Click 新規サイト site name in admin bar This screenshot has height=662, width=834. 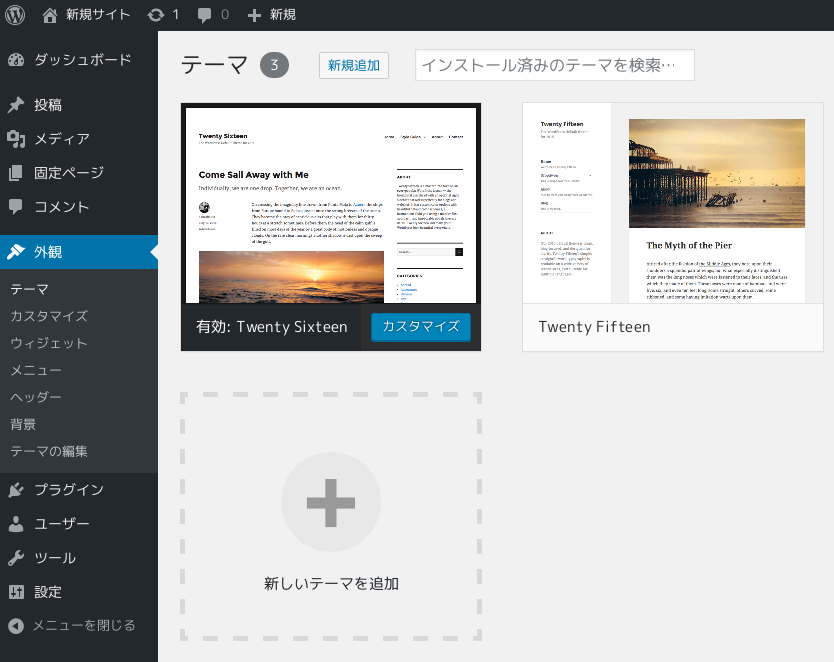98,15
